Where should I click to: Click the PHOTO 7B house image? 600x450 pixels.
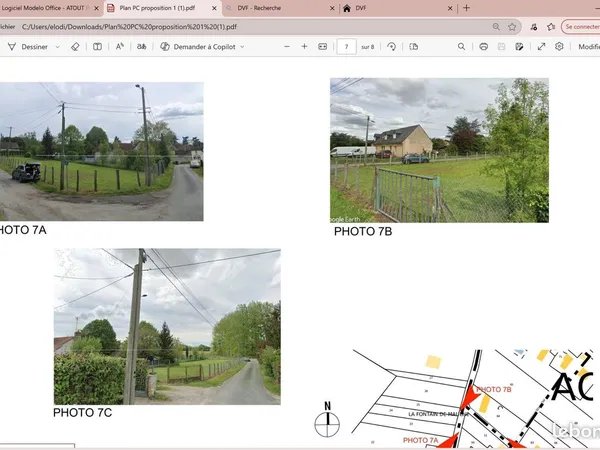(439, 150)
